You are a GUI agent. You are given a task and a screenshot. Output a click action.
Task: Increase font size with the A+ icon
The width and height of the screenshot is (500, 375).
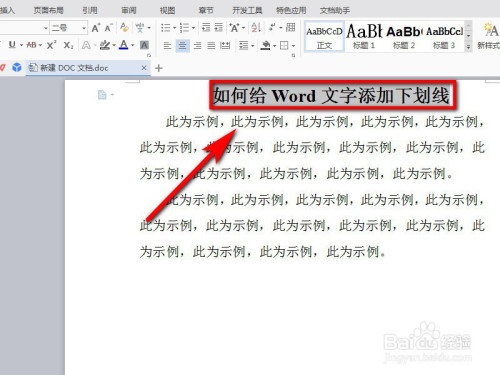point(96,28)
